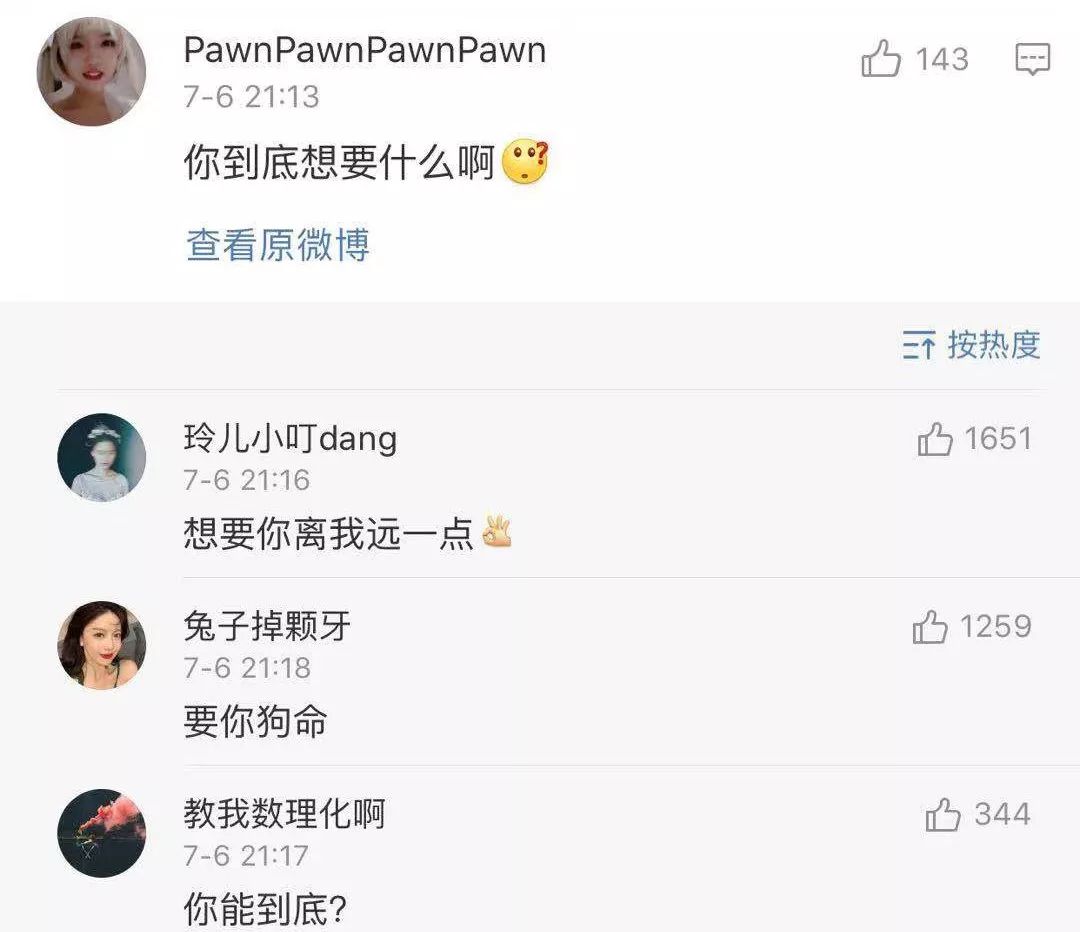1080x932 pixels.
Task: Open 玲儿小叮dang's avatar picture
Action: point(101,457)
